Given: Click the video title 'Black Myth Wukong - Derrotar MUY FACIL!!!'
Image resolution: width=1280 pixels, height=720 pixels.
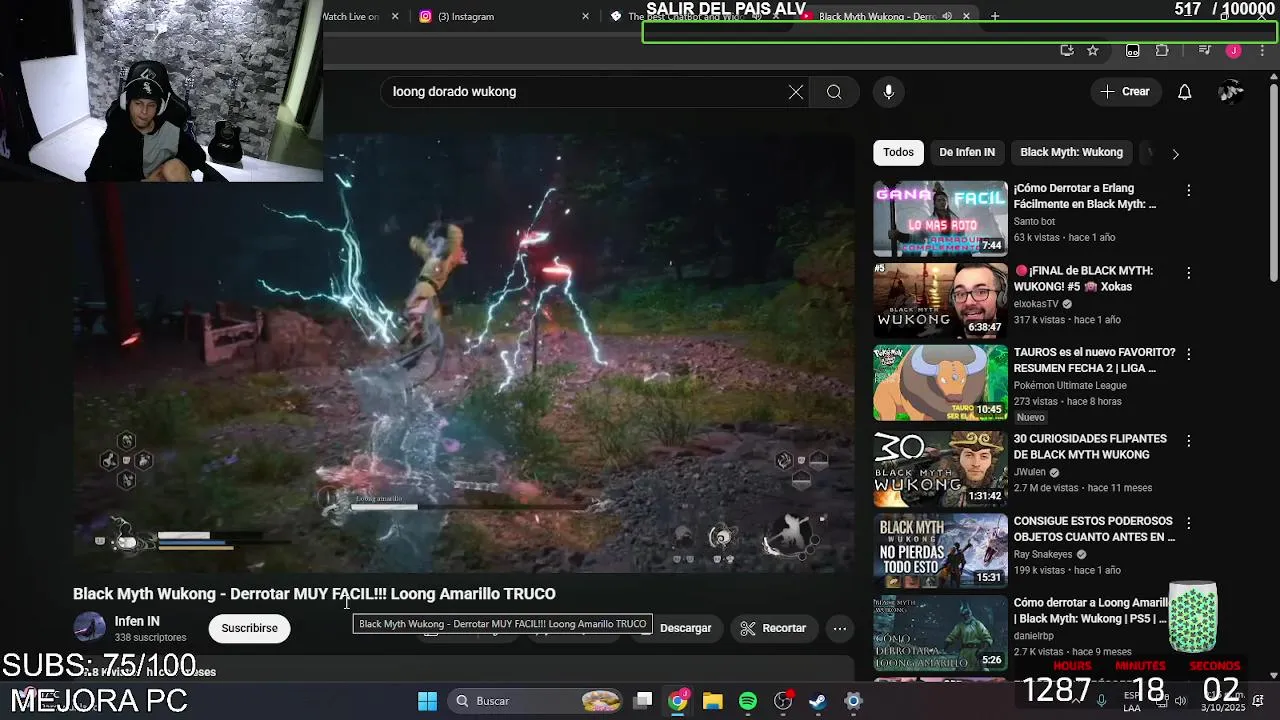Looking at the screenshot, I should (x=314, y=594).
